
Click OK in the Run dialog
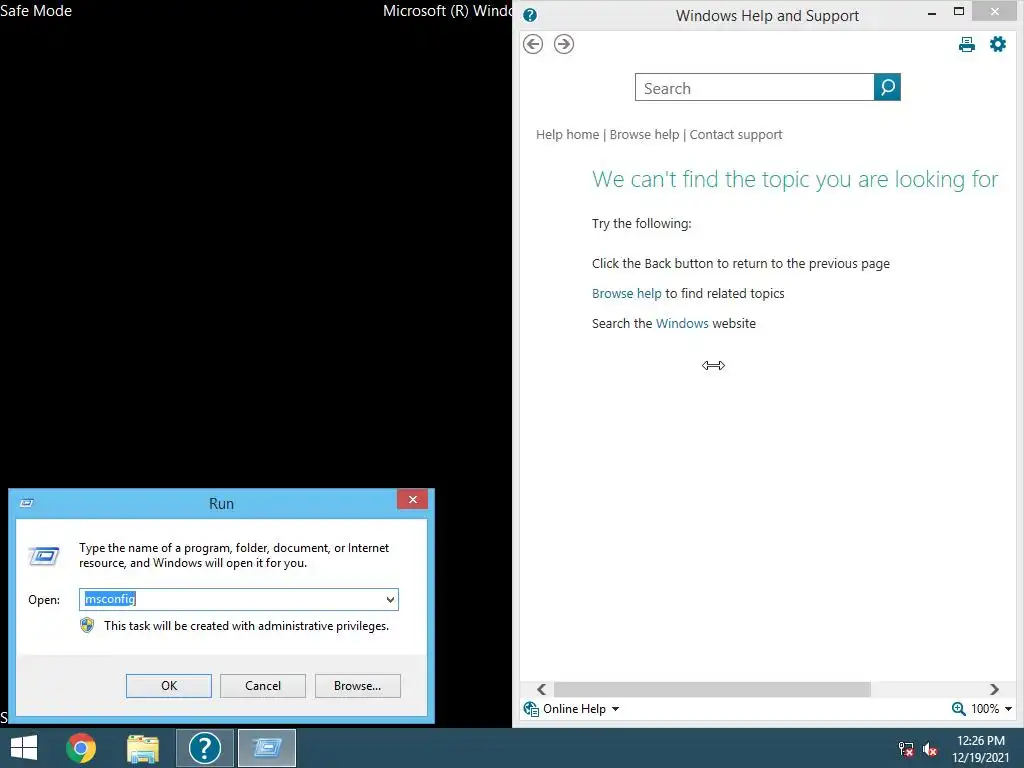click(168, 686)
